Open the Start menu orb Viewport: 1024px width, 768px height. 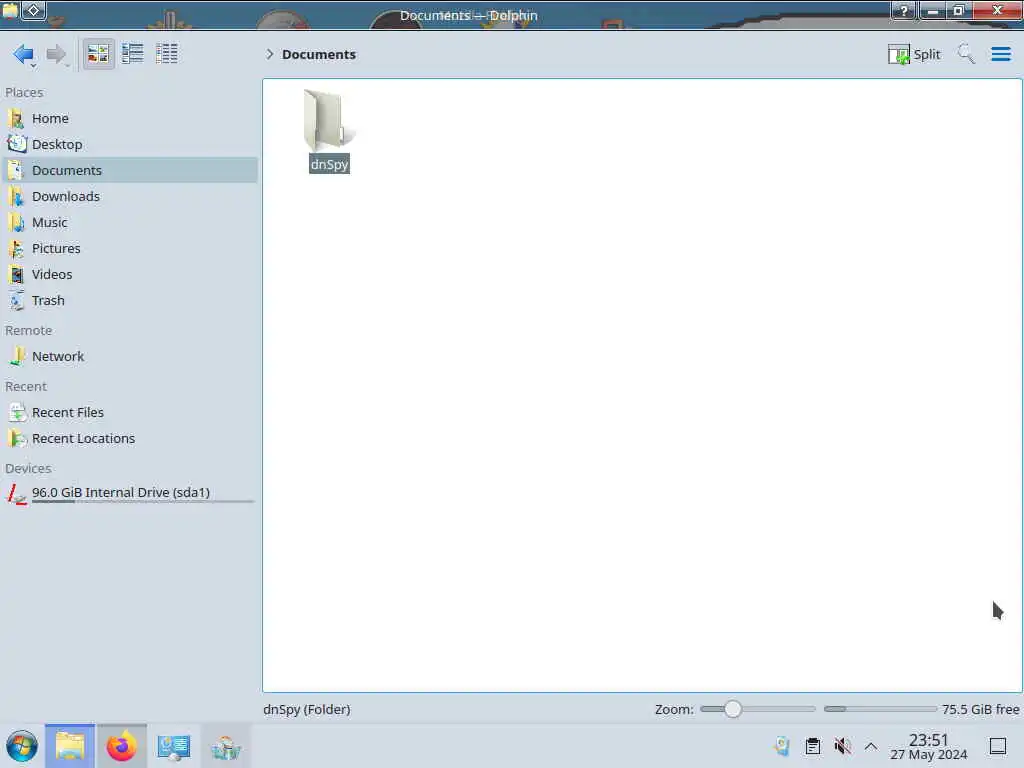click(x=22, y=746)
